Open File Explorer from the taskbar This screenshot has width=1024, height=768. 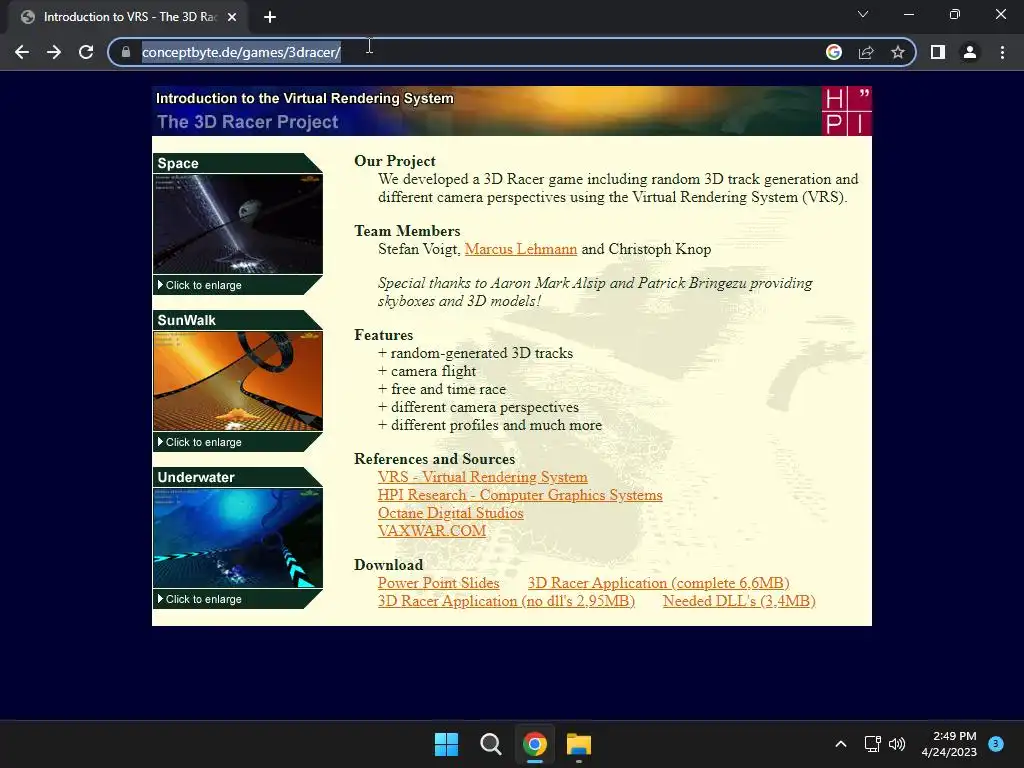click(579, 744)
